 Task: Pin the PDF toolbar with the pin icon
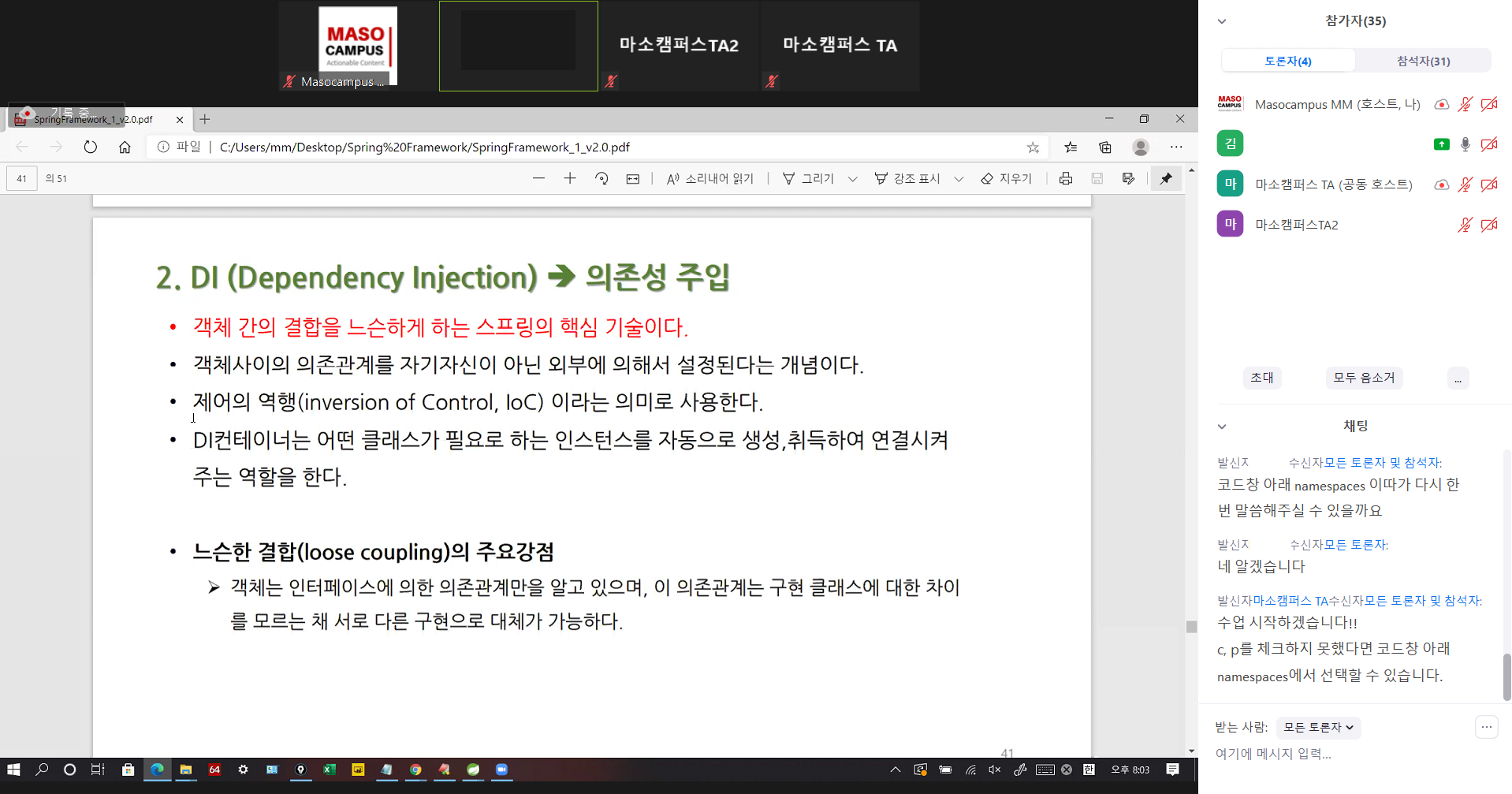click(1166, 179)
